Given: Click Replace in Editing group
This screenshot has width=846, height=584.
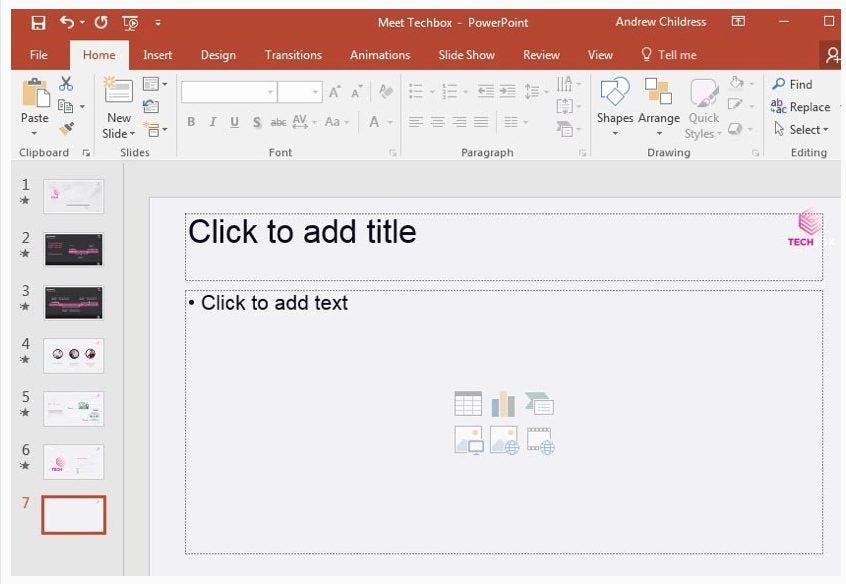Looking at the screenshot, I should pos(801,107).
